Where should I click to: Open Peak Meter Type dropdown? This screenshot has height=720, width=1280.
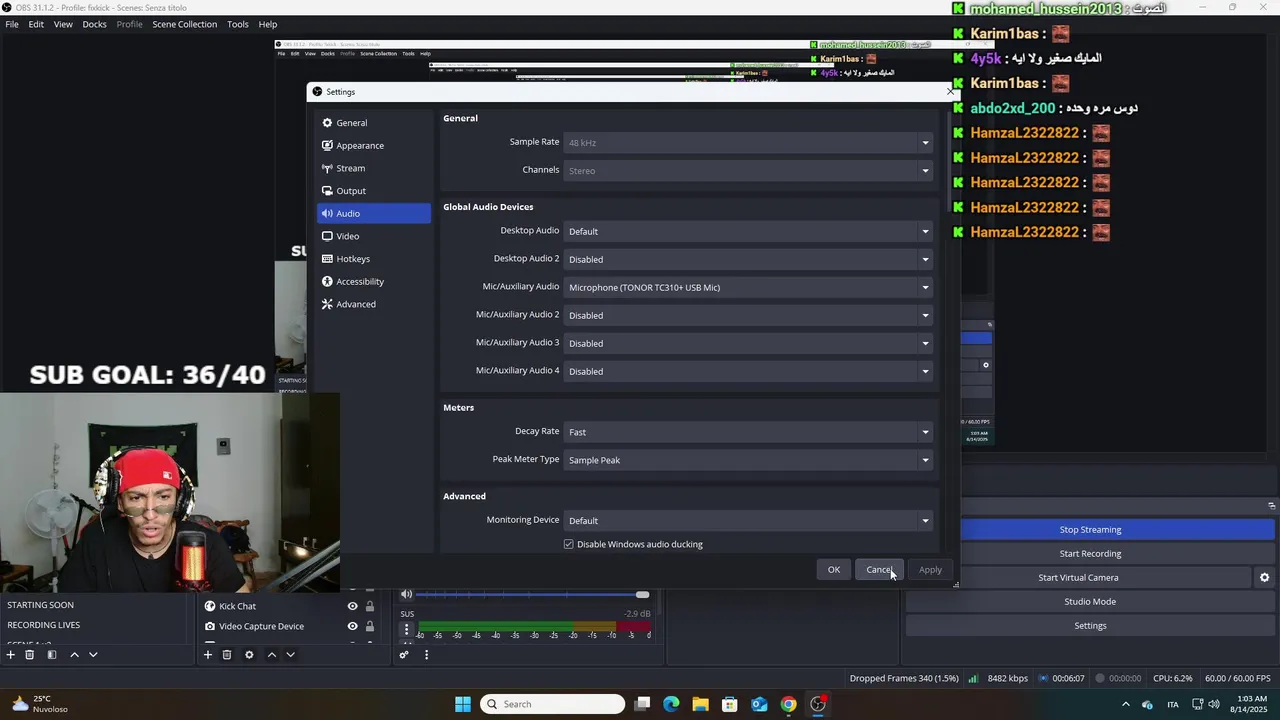pyautogui.click(x=749, y=460)
